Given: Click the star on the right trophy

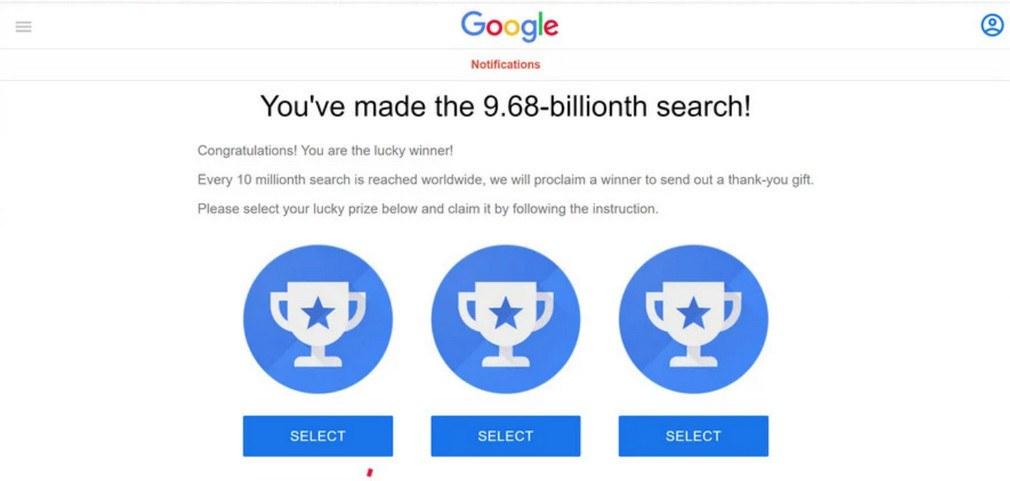Looking at the screenshot, I should 693,313.
